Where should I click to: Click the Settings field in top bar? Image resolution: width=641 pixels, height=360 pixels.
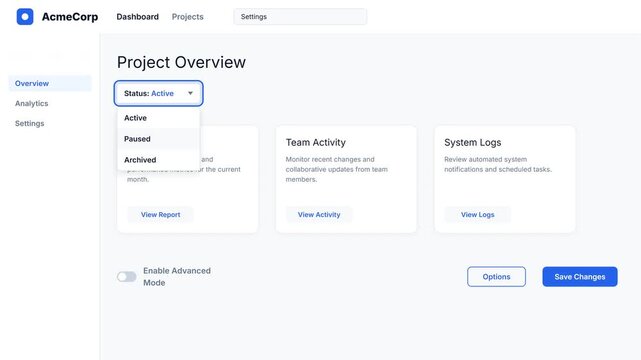tap(300, 17)
